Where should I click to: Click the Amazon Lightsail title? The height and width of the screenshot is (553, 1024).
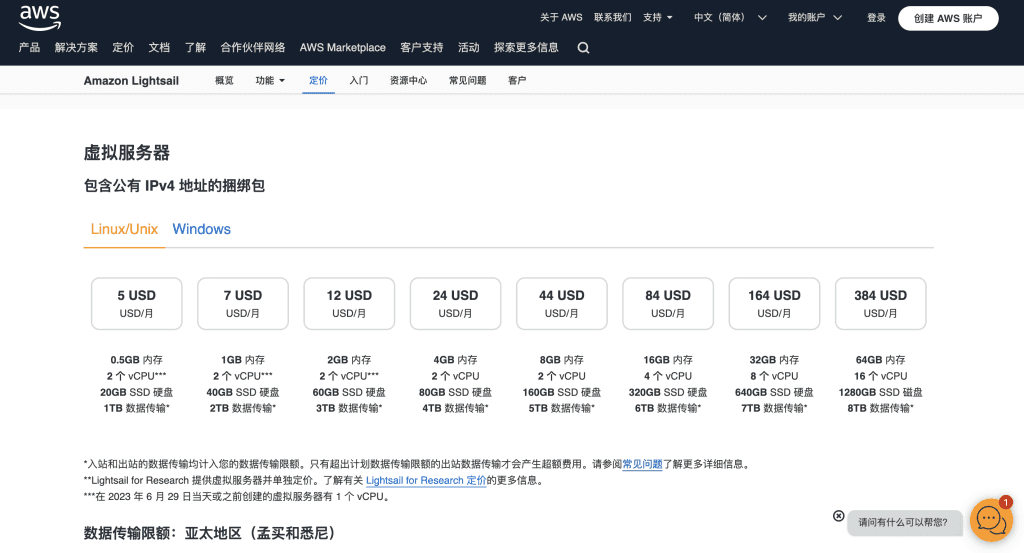(x=131, y=80)
